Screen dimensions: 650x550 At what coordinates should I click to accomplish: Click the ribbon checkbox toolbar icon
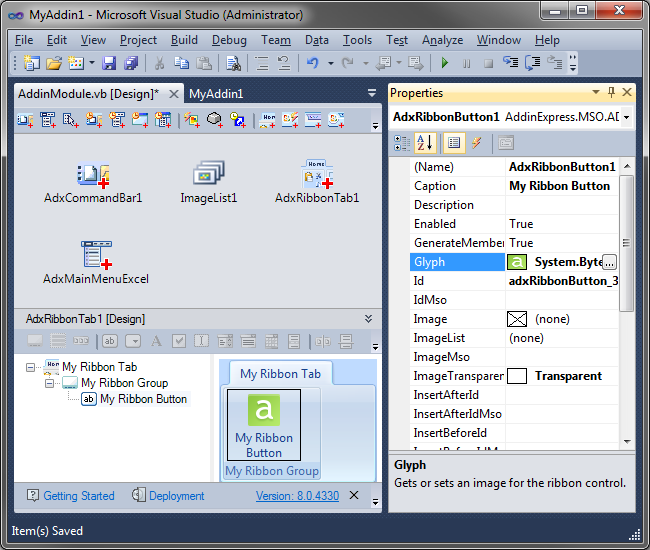click(x=179, y=341)
